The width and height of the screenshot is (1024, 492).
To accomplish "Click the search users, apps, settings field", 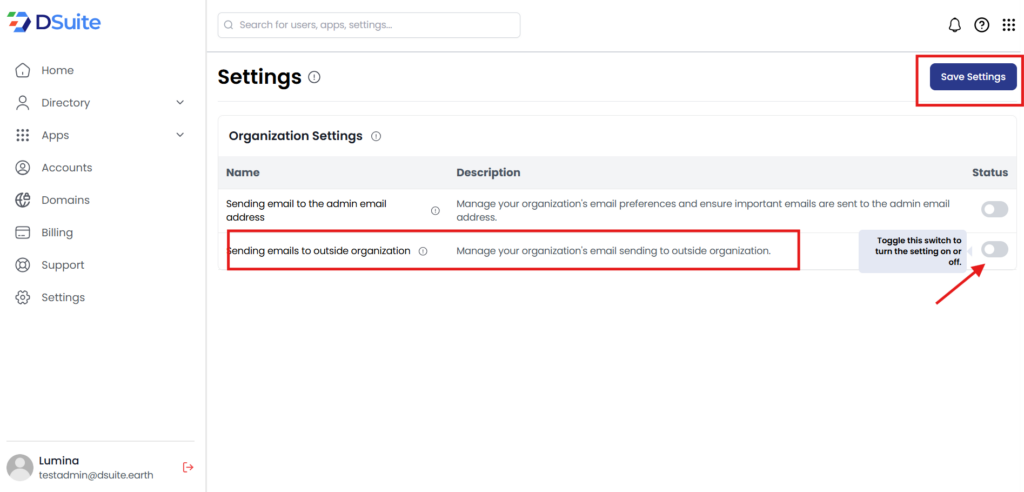I will (x=369, y=25).
